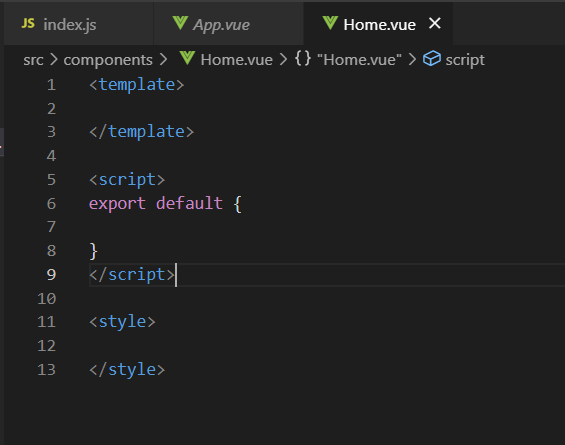Close the Home.vue tab
This screenshot has height=445, width=565.
[435, 24]
